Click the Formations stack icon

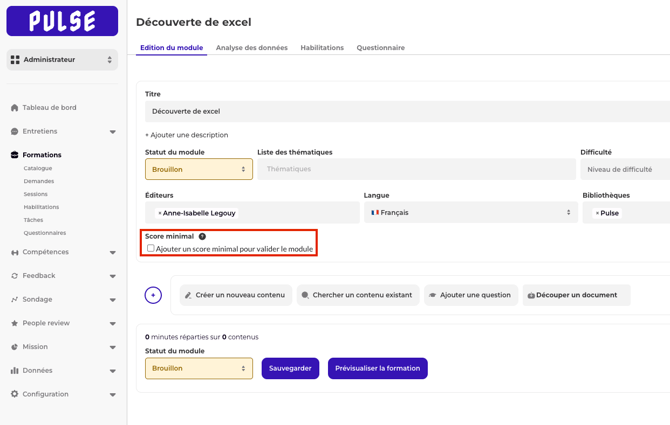pos(14,155)
